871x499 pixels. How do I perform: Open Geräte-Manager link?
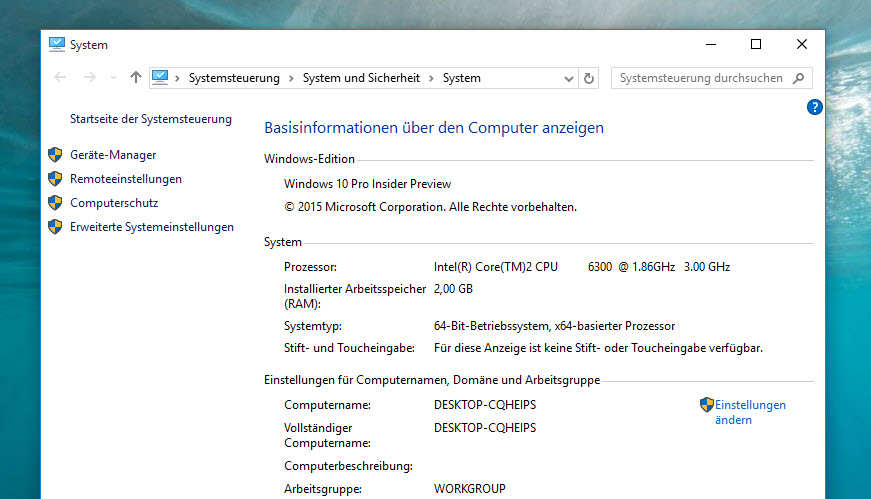[113, 155]
